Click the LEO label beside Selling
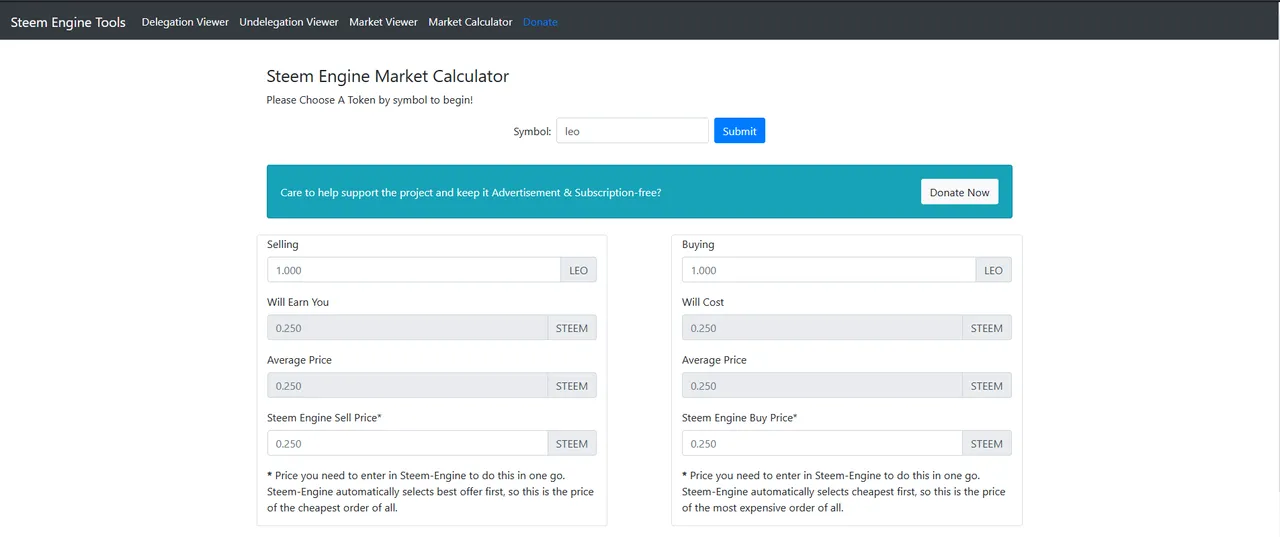The height and width of the screenshot is (537, 1280). coord(579,270)
